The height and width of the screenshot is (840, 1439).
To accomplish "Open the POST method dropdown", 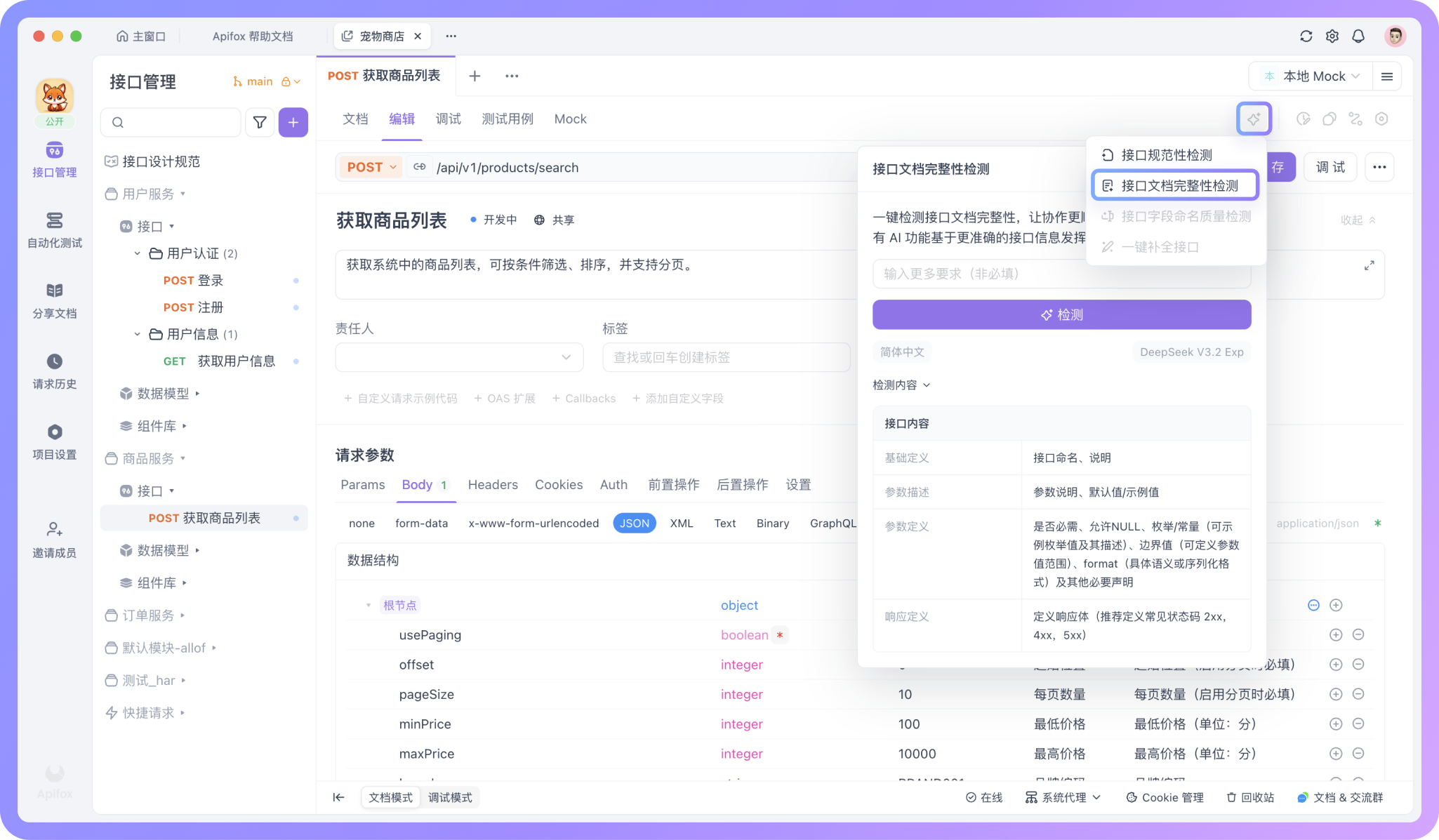I will tap(370, 167).
